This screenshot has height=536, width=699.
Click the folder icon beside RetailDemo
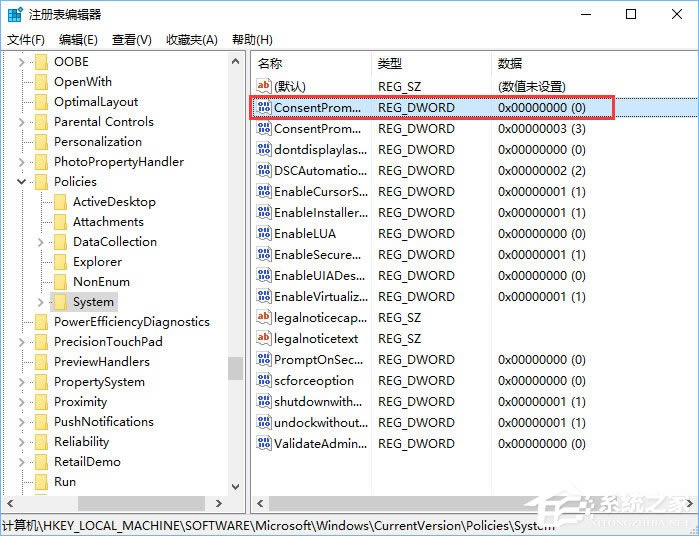(x=41, y=462)
